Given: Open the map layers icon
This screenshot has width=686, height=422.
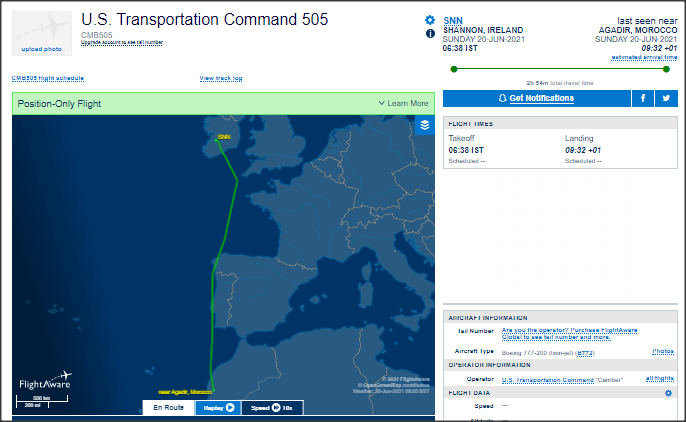Looking at the screenshot, I should click(x=425, y=125).
